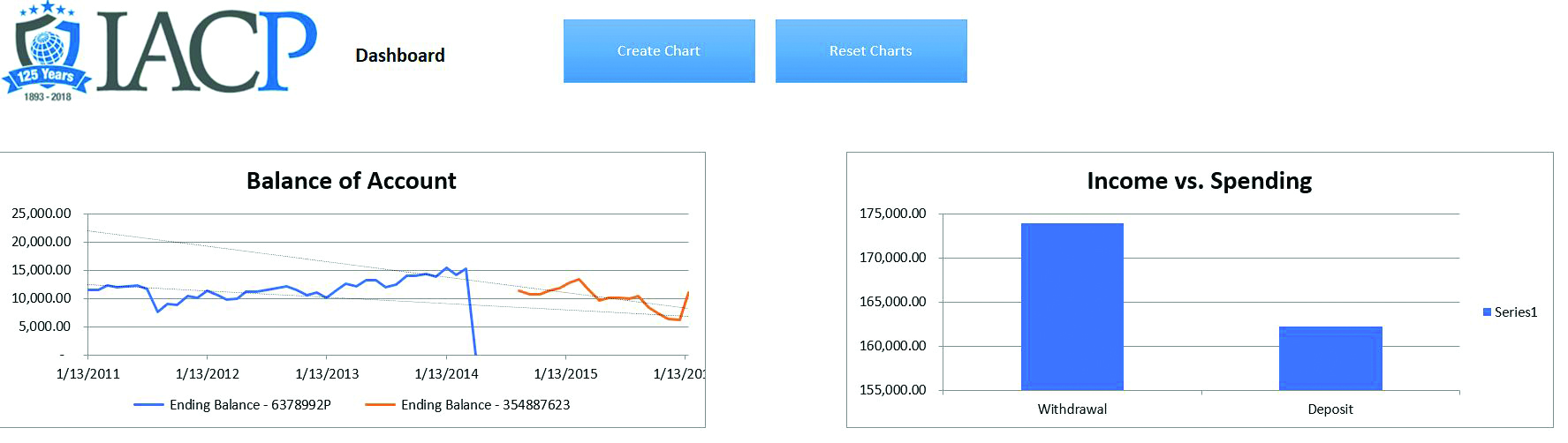1568x443 pixels.
Task: Click the 1/13/2014 date axis label
Action: (446, 374)
